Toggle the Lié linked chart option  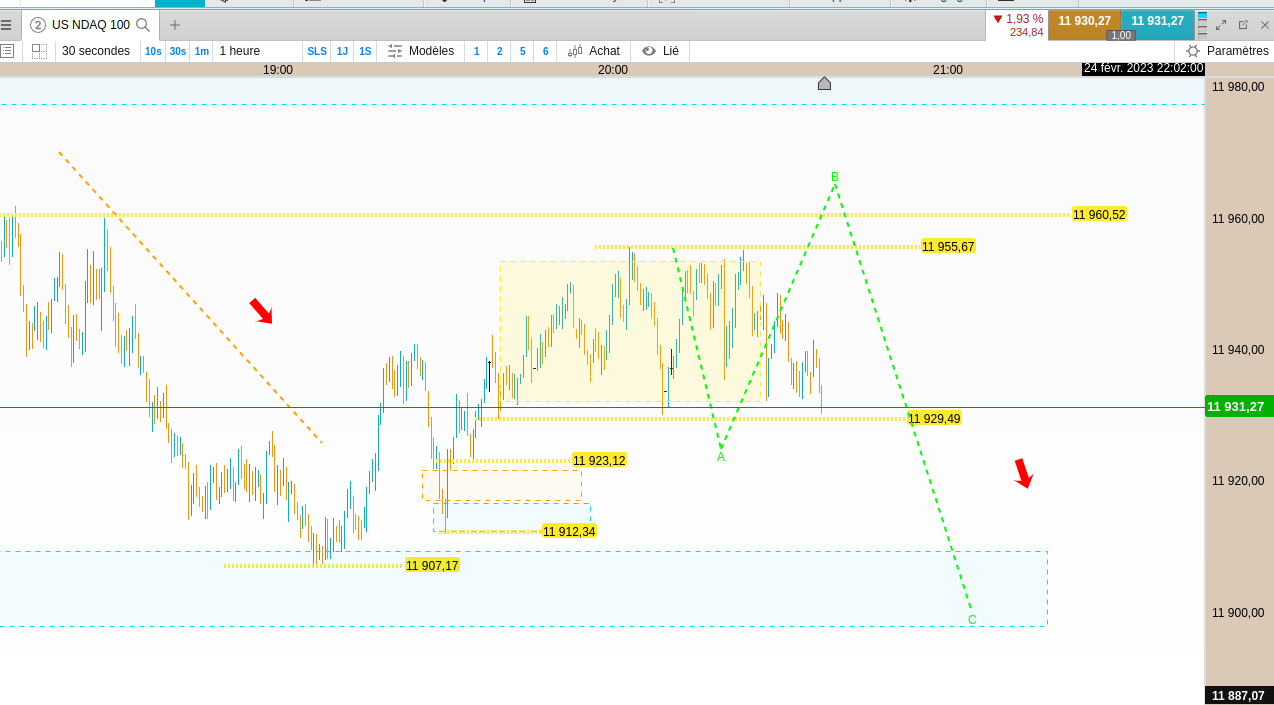click(660, 51)
